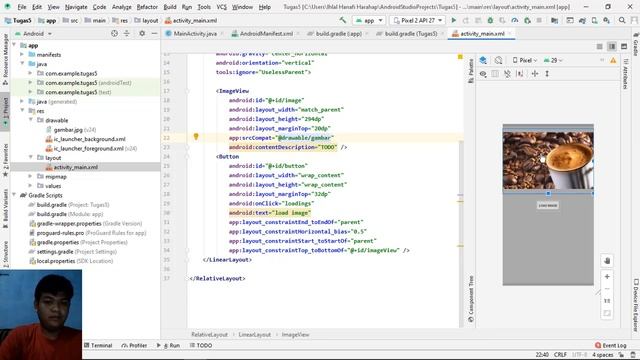Switch to Split view mode

tap(611, 47)
